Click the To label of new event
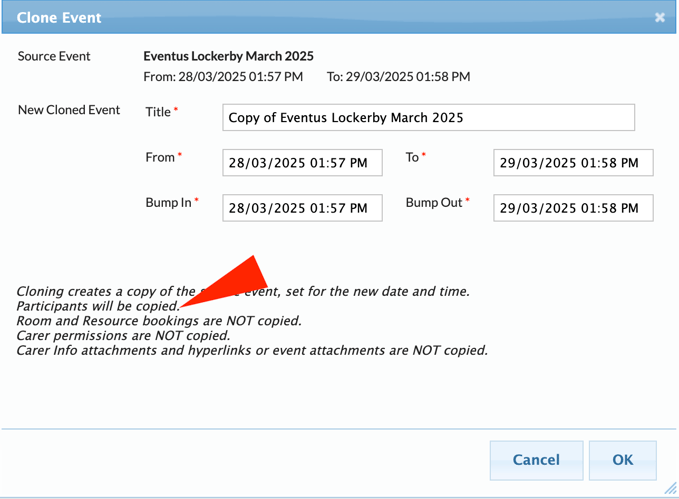 pos(412,157)
